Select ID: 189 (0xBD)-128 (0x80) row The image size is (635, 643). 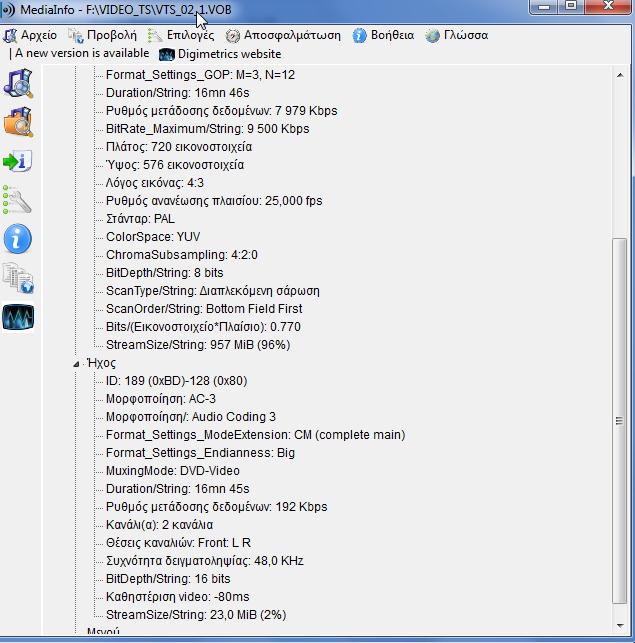176,381
